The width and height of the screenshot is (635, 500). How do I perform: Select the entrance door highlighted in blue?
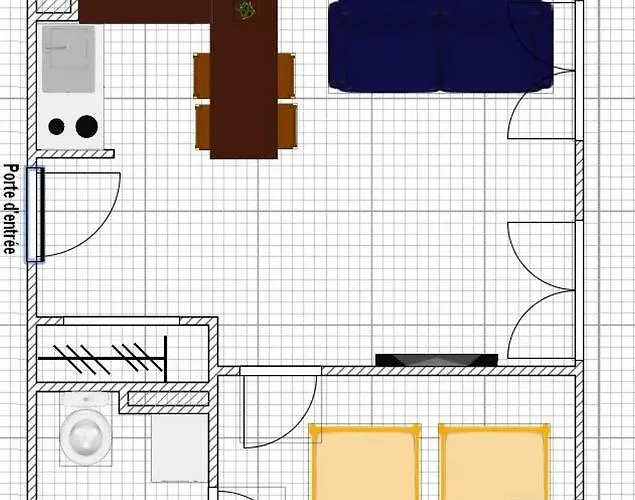pos(35,214)
